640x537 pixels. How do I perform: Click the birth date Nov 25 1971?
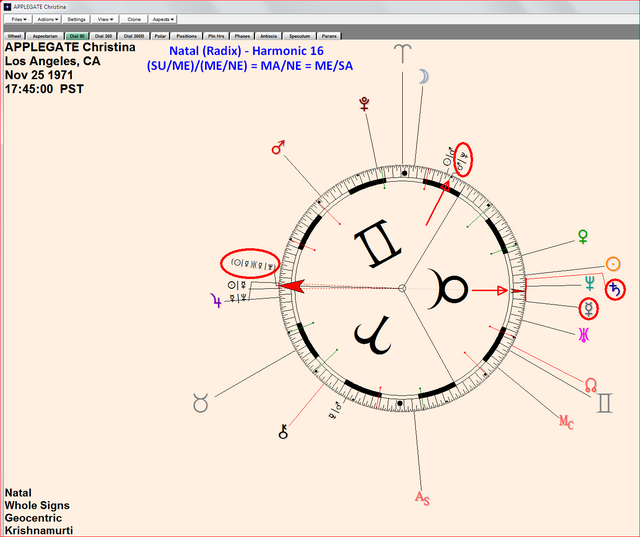tap(39, 75)
